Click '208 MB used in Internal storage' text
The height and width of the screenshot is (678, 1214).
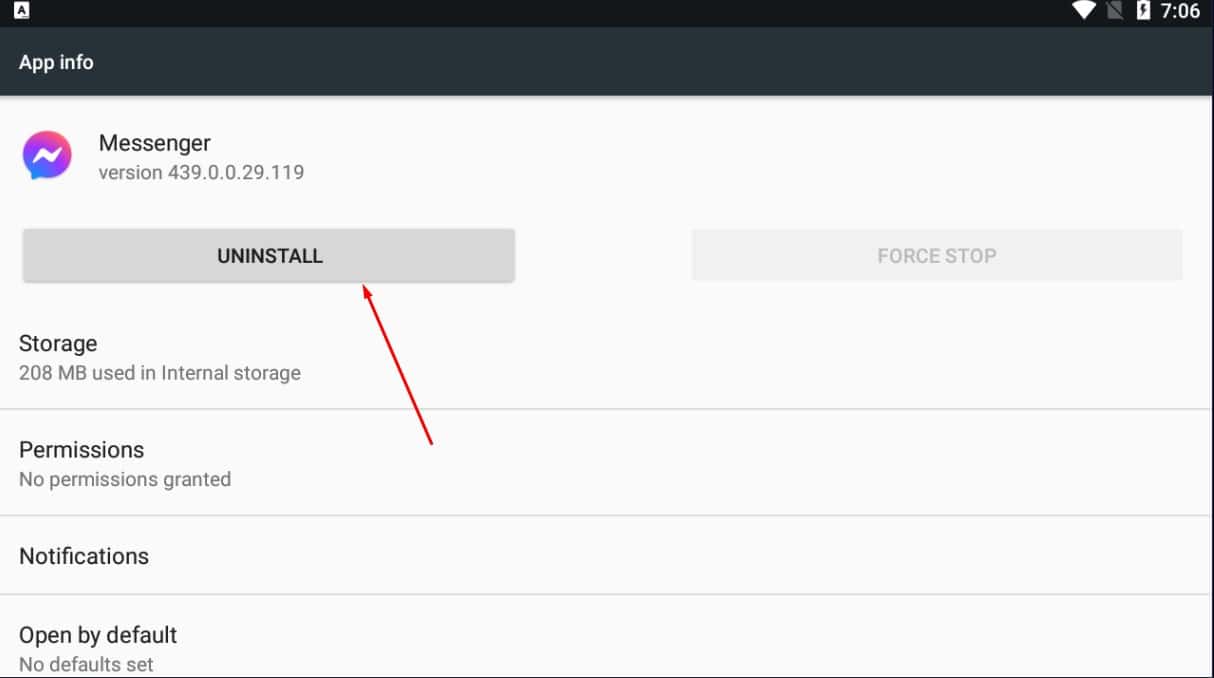(x=160, y=372)
